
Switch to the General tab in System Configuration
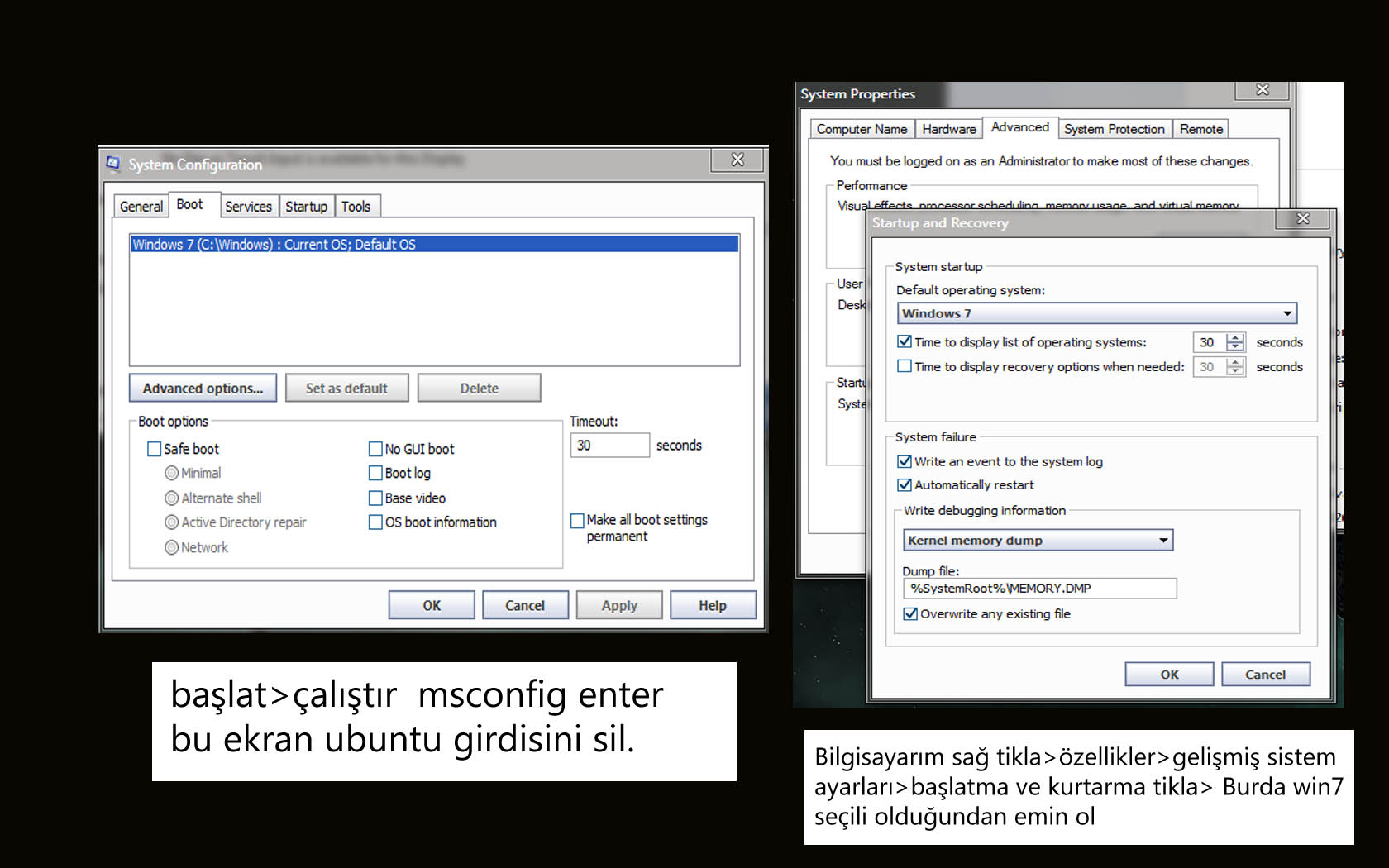tap(141, 207)
